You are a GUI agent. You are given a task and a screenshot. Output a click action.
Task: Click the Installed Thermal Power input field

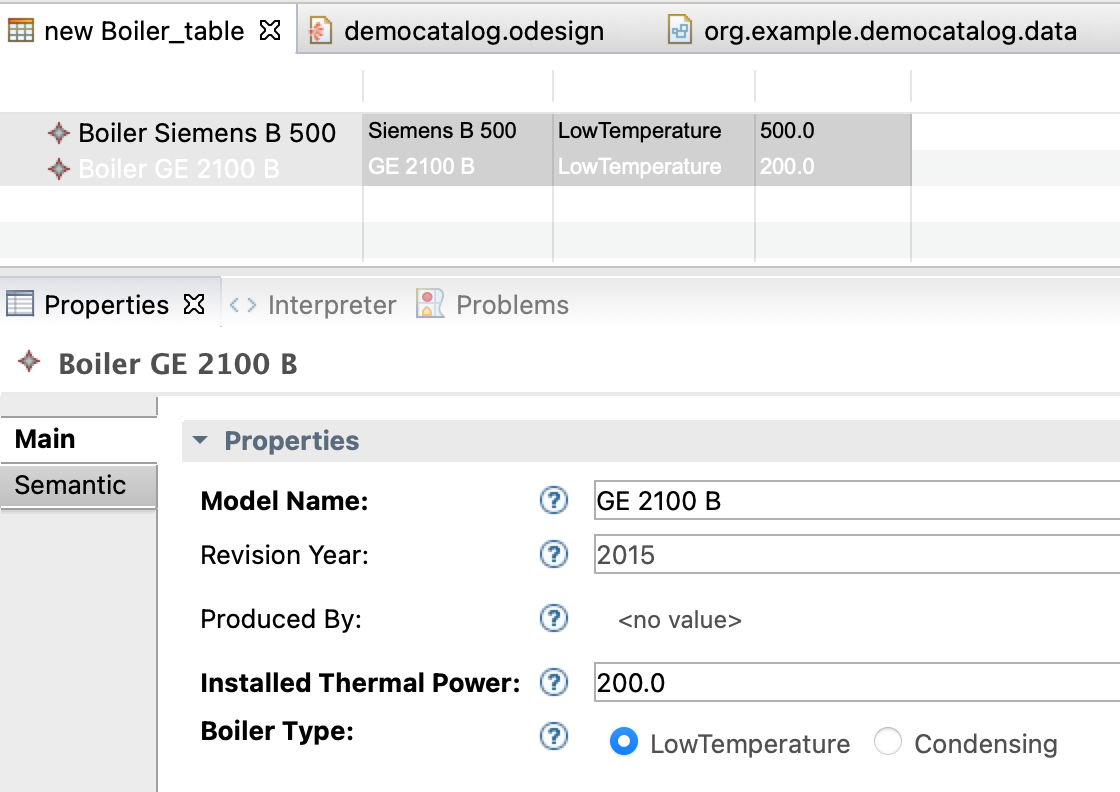coord(857,683)
